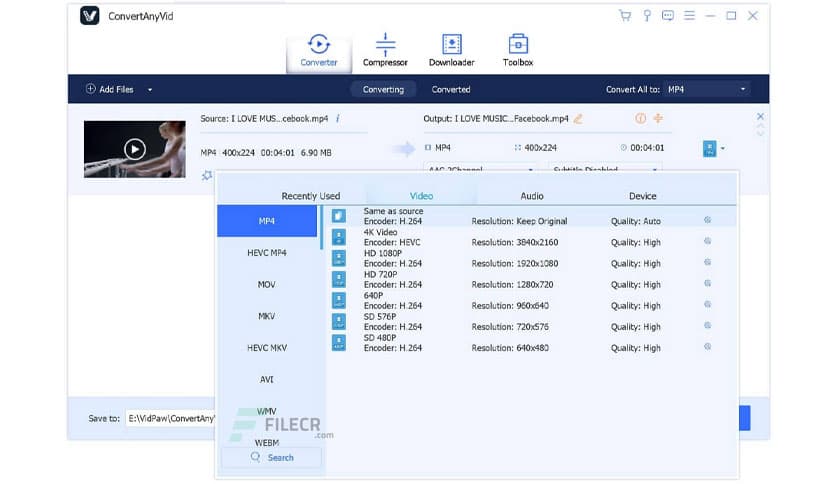Play the video thumbnail preview
The height and width of the screenshot is (484, 836).
tap(134, 149)
